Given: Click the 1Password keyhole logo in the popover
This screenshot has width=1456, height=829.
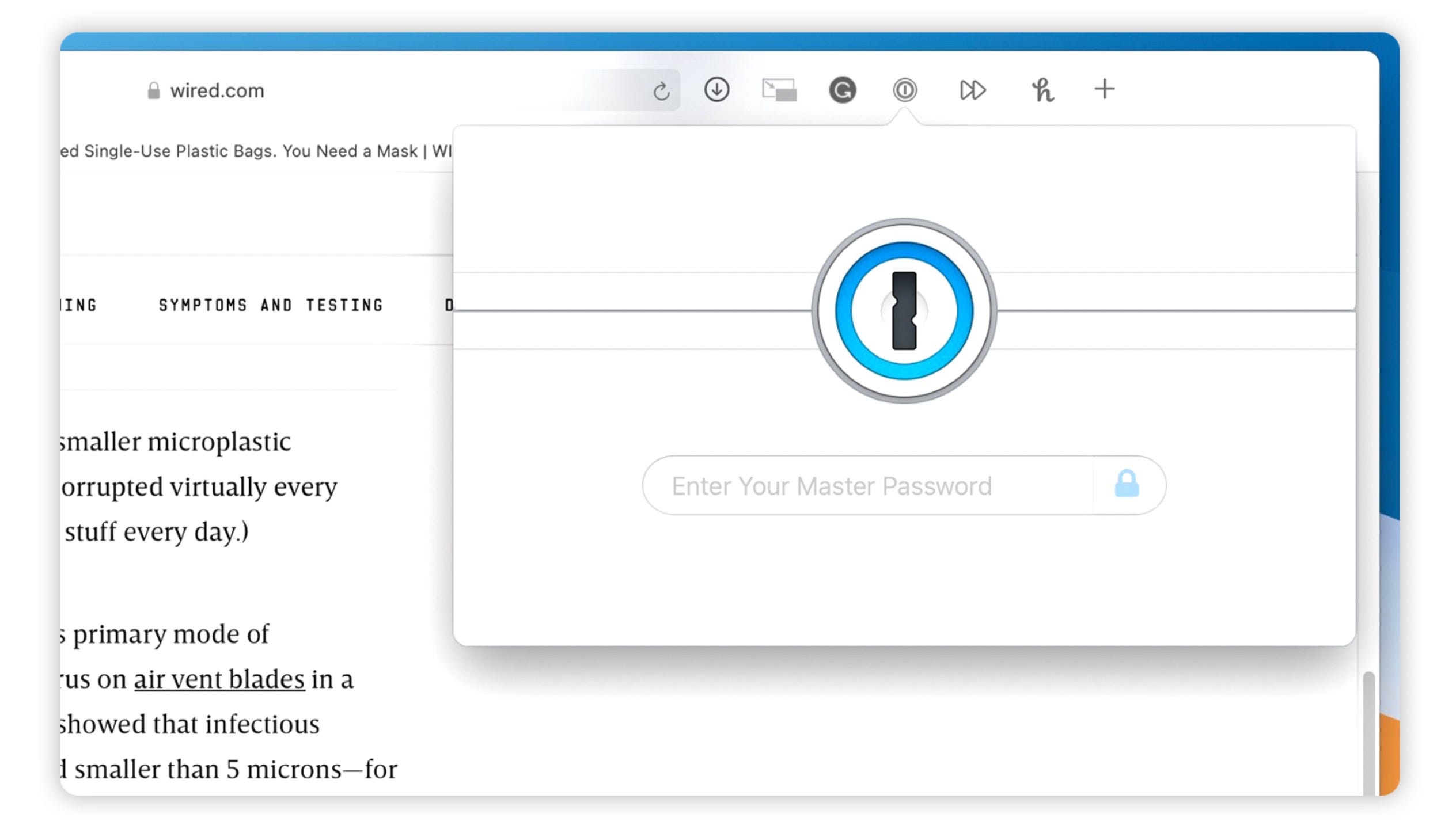Looking at the screenshot, I should [x=904, y=310].
